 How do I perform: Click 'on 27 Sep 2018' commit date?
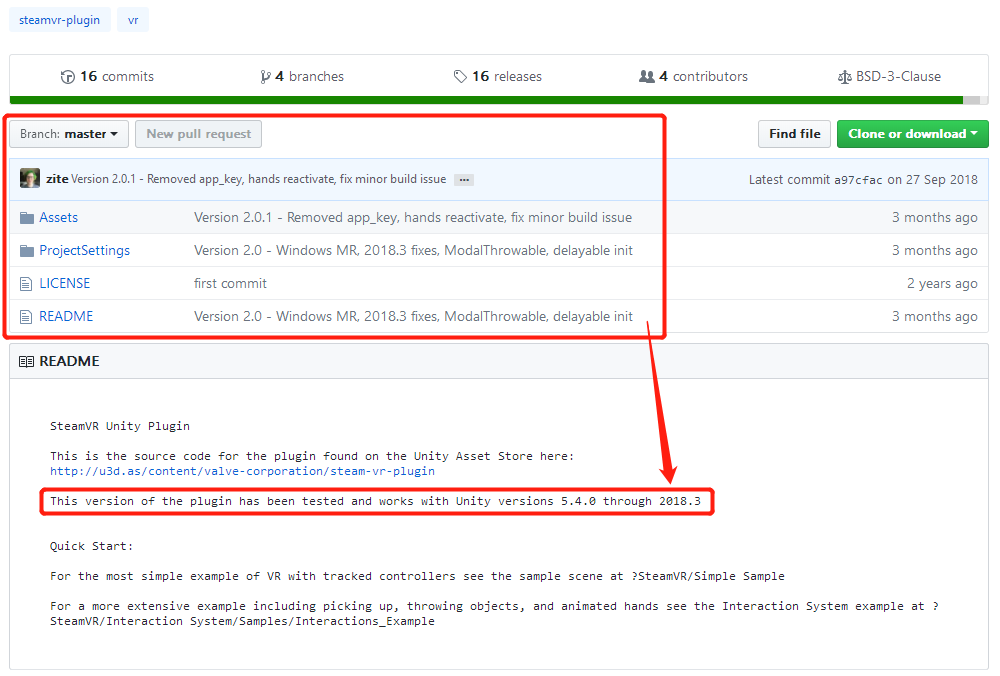(x=932, y=180)
